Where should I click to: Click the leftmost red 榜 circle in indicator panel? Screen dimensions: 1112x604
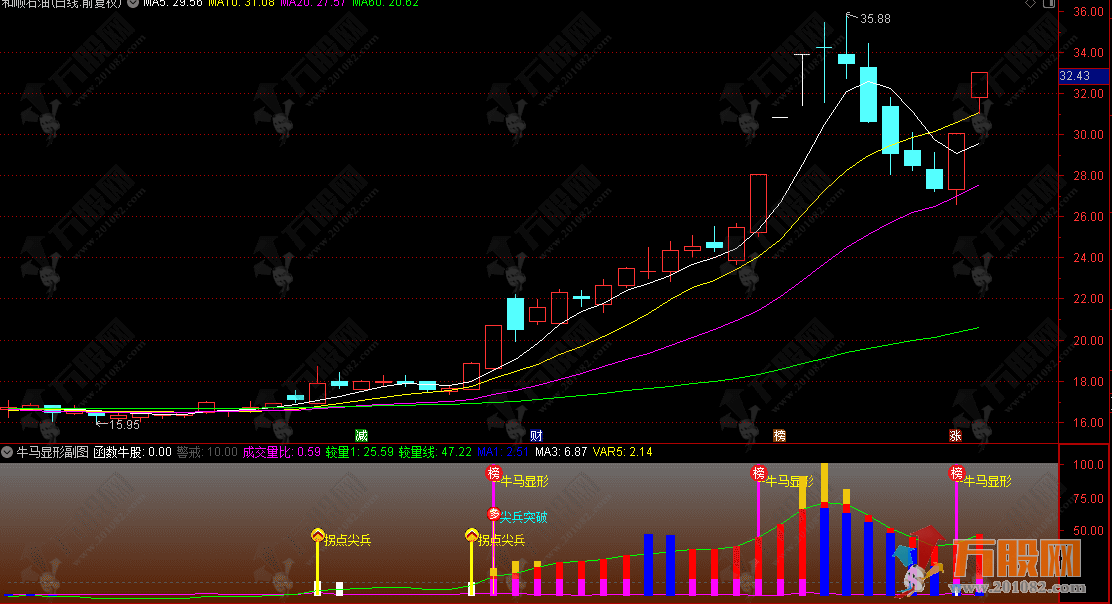(x=493, y=473)
